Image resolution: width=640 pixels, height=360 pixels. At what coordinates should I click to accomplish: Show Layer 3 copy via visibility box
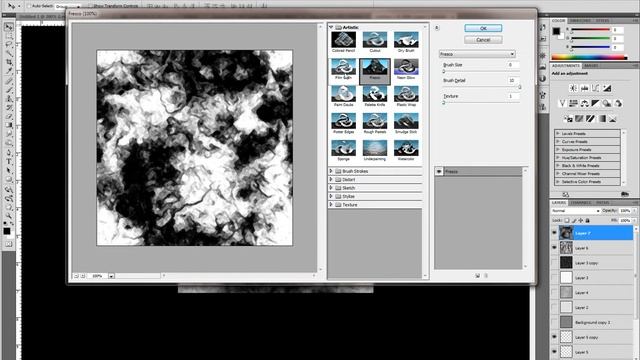click(554, 263)
